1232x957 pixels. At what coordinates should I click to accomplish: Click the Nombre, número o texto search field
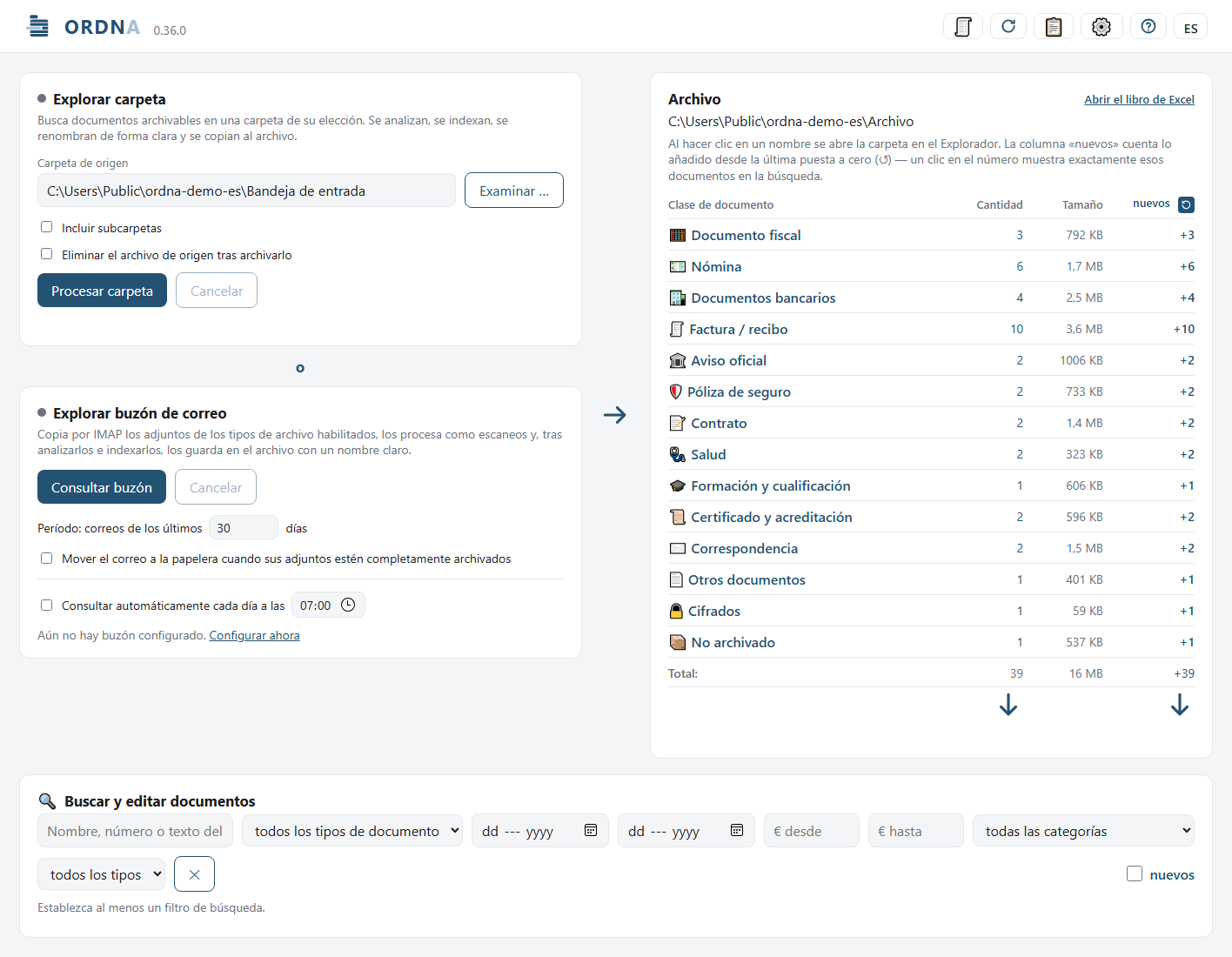click(135, 831)
